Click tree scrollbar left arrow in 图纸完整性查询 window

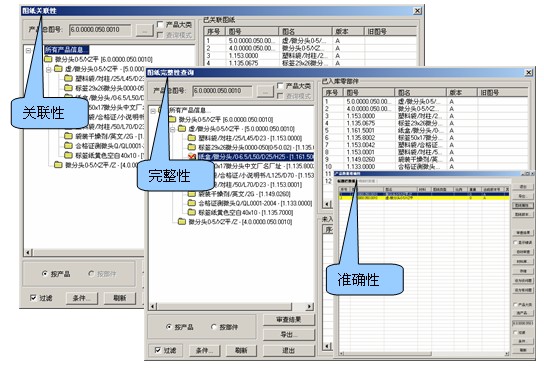[153, 306]
